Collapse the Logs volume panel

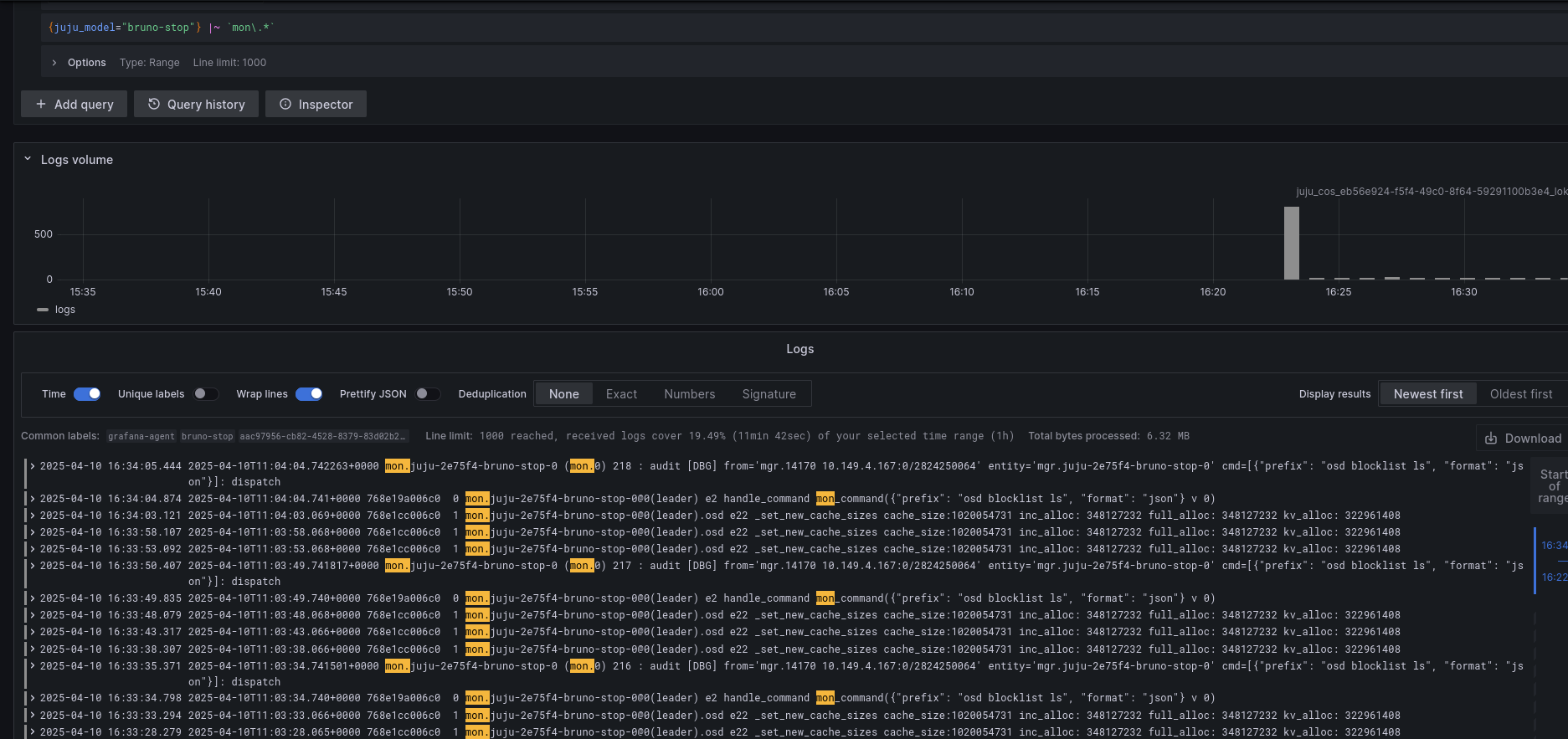(x=28, y=159)
